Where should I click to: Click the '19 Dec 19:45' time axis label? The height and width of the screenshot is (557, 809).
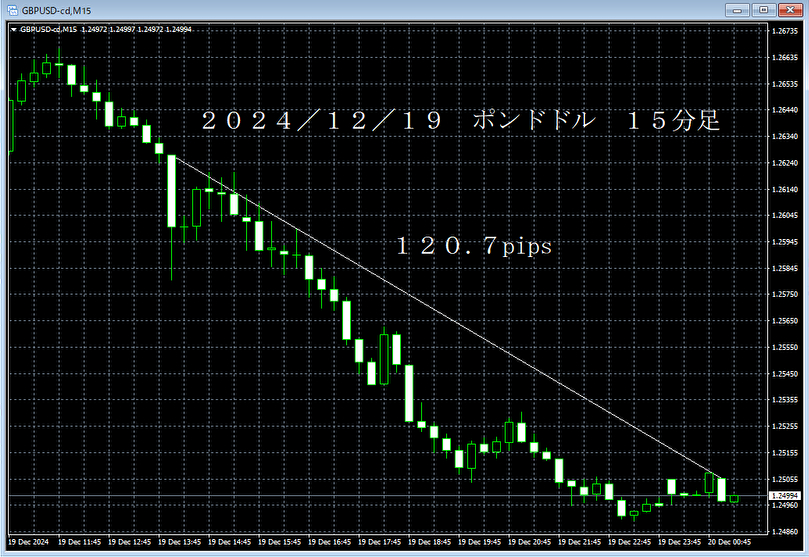click(x=480, y=542)
